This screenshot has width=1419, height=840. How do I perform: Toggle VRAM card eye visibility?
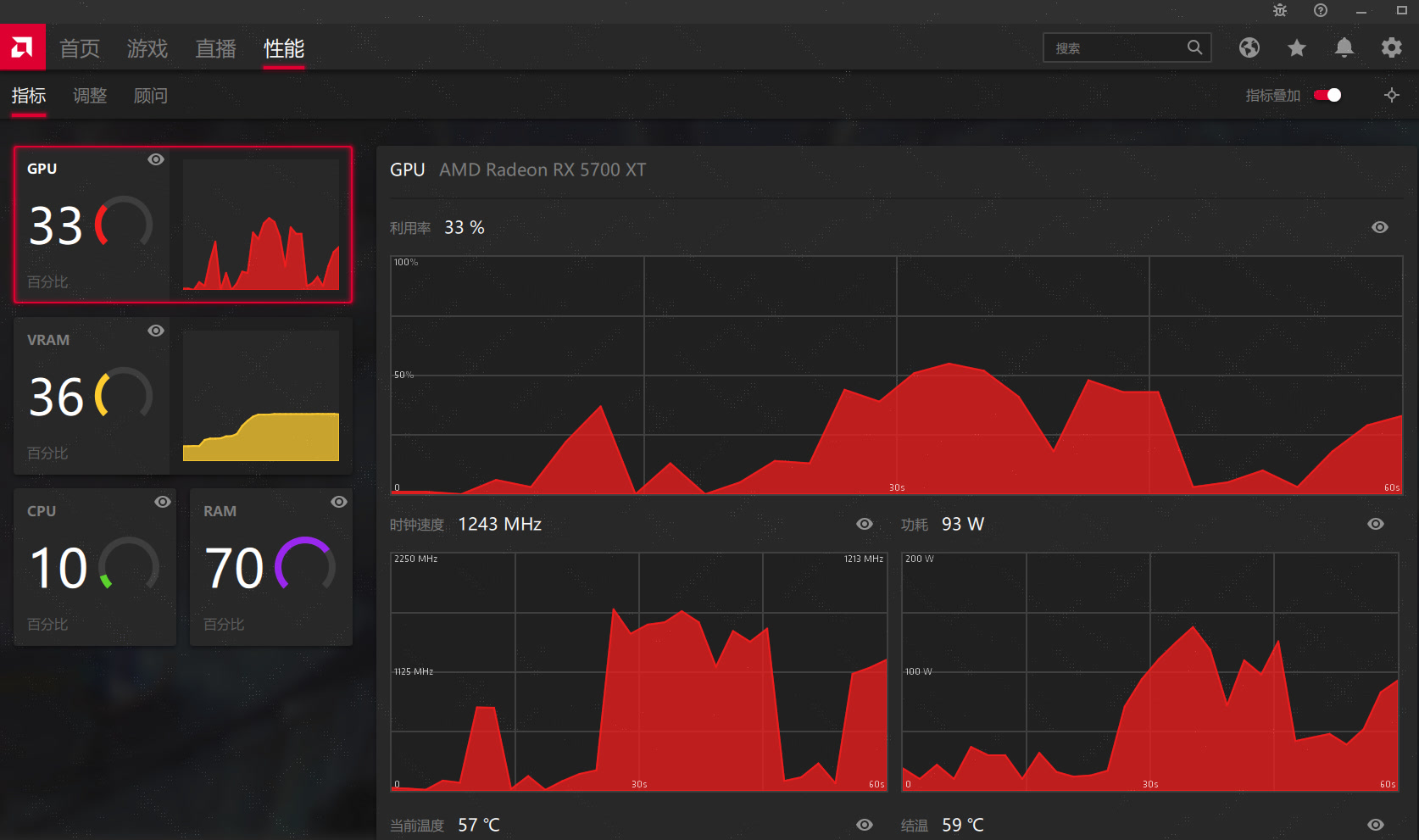(156, 331)
